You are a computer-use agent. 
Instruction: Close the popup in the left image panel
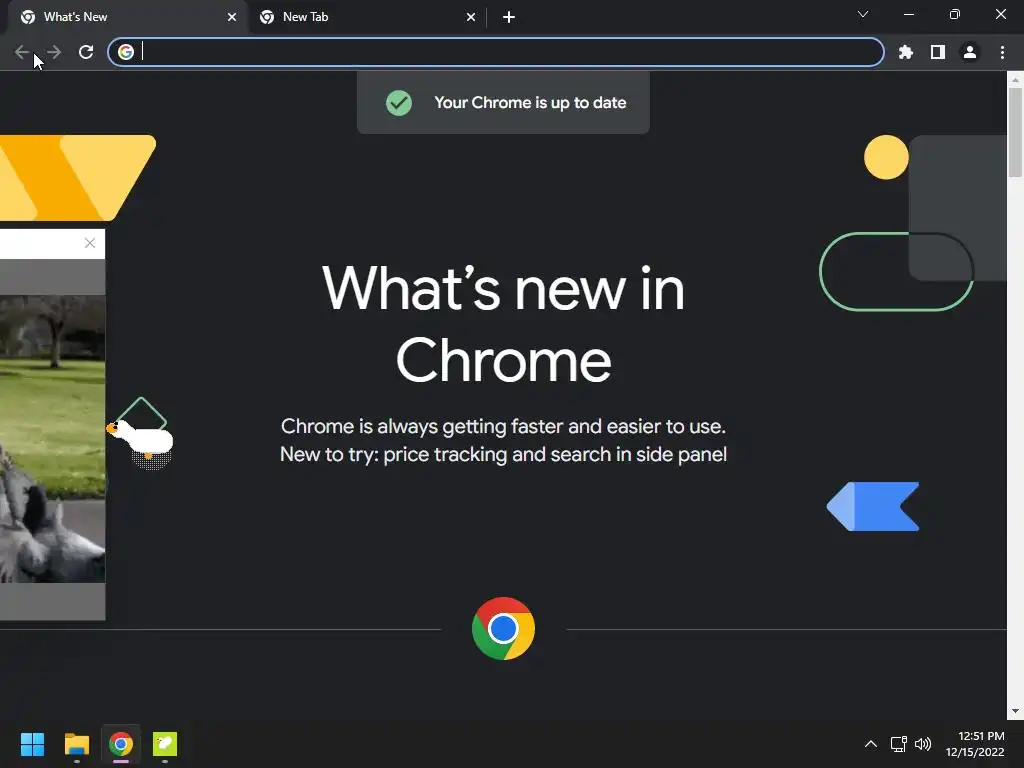[90, 243]
